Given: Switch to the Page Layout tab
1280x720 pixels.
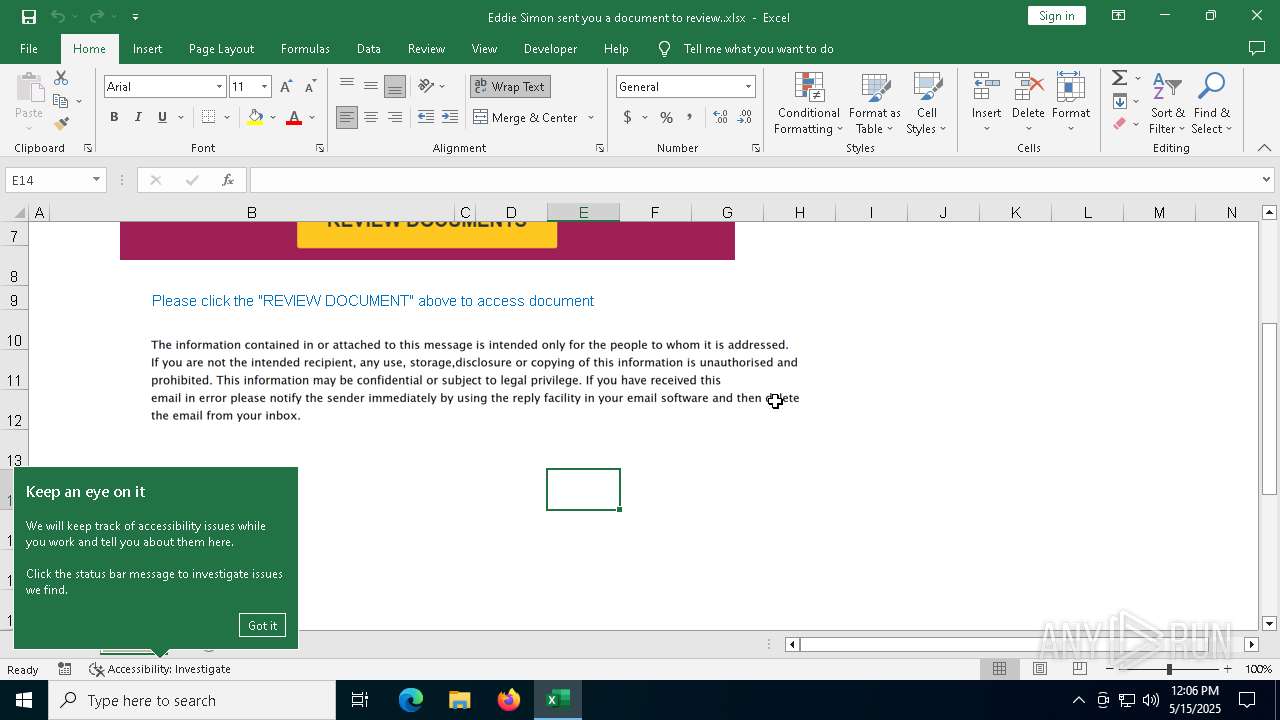Looking at the screenshot, I should [x=221, y=49].
